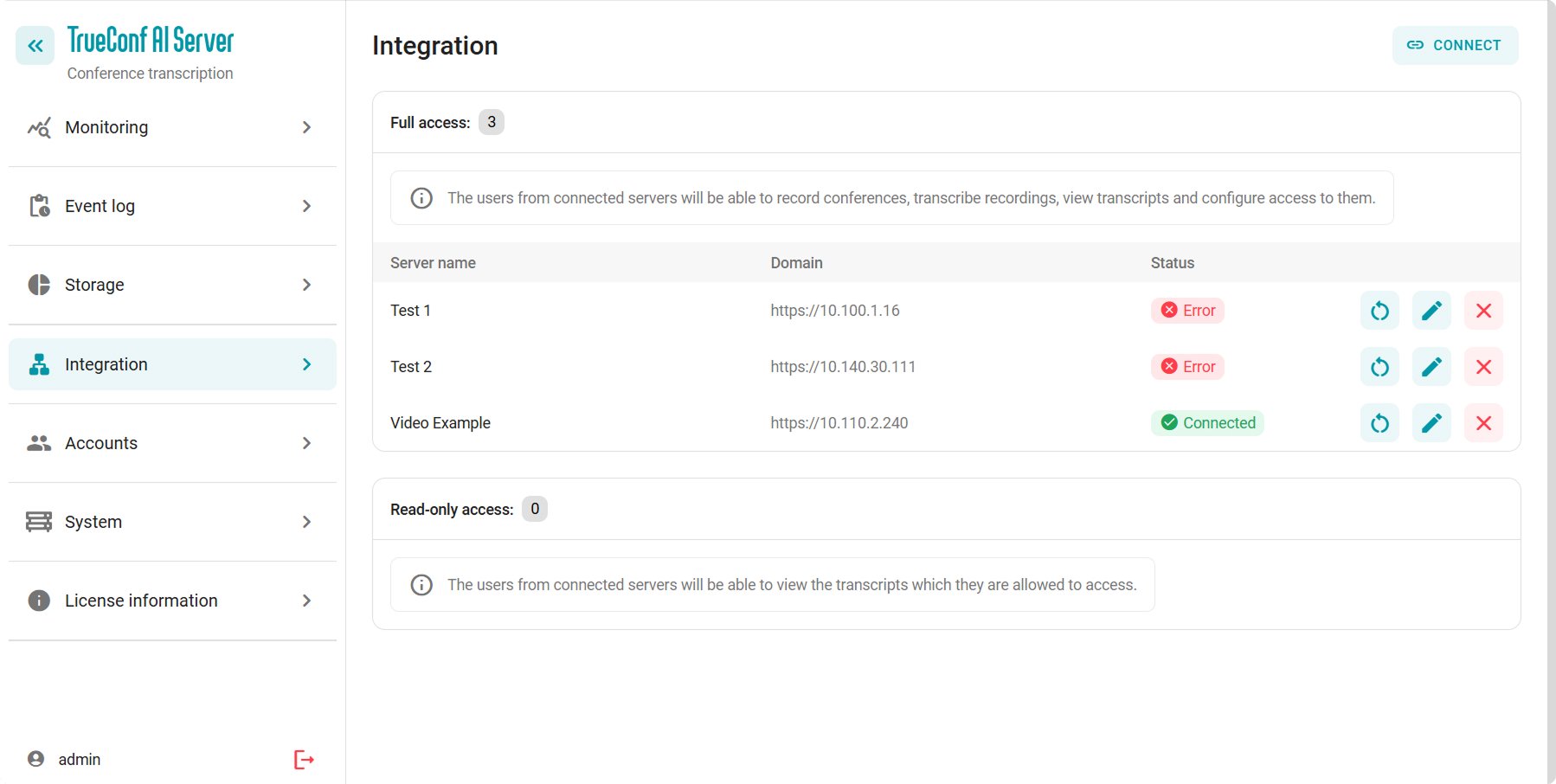Expand the System menu arrow
Image resolution: width=1556 pixels, height=784 pixels.
coord(306,522)
